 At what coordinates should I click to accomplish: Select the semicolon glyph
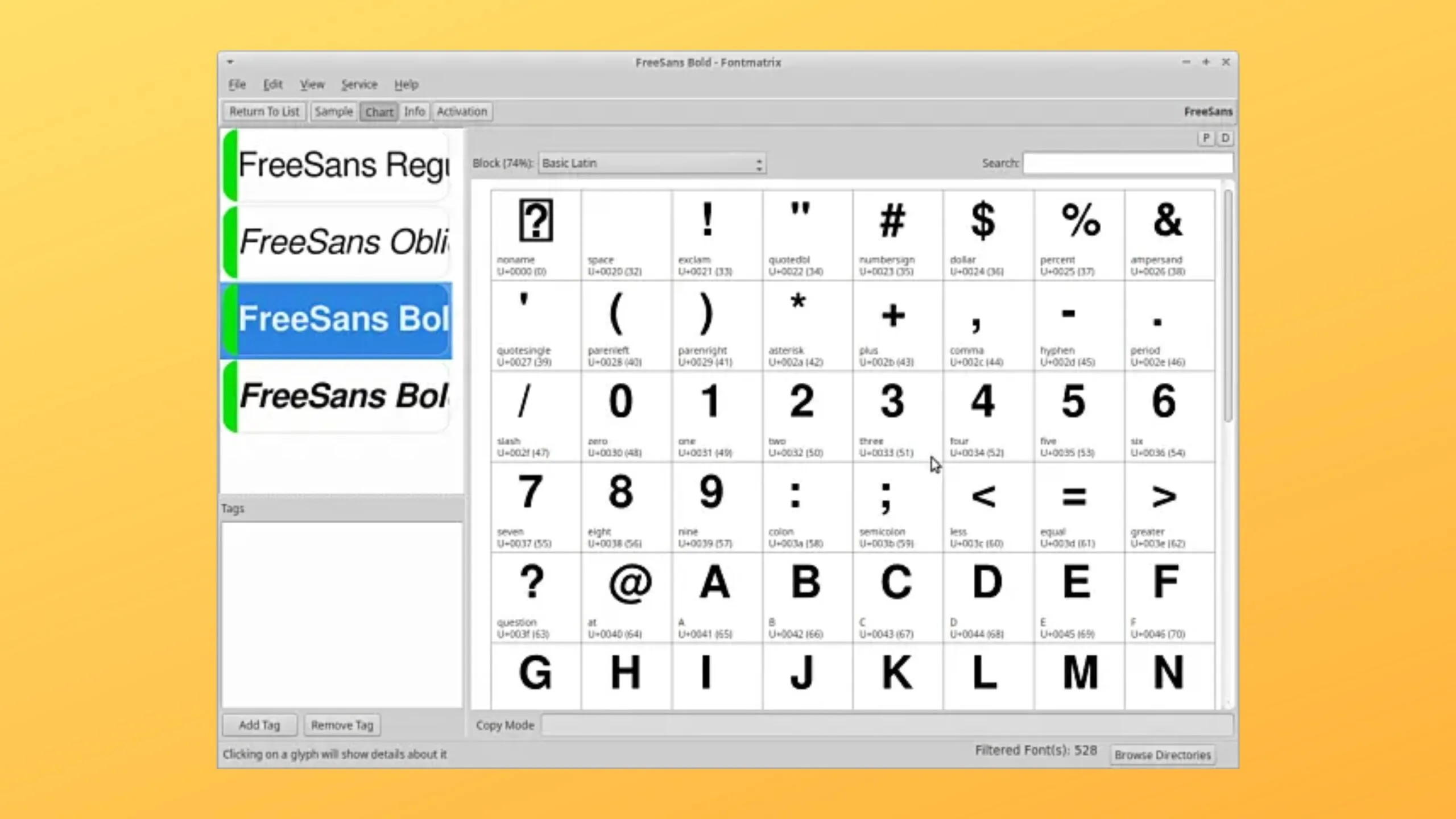[897, 507]
